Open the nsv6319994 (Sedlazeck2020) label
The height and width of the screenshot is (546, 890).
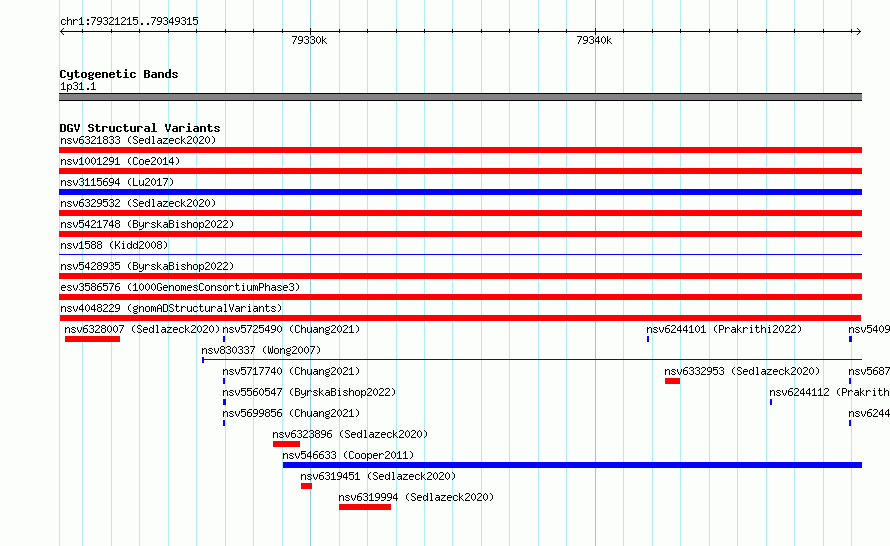[x=416, y=497]
